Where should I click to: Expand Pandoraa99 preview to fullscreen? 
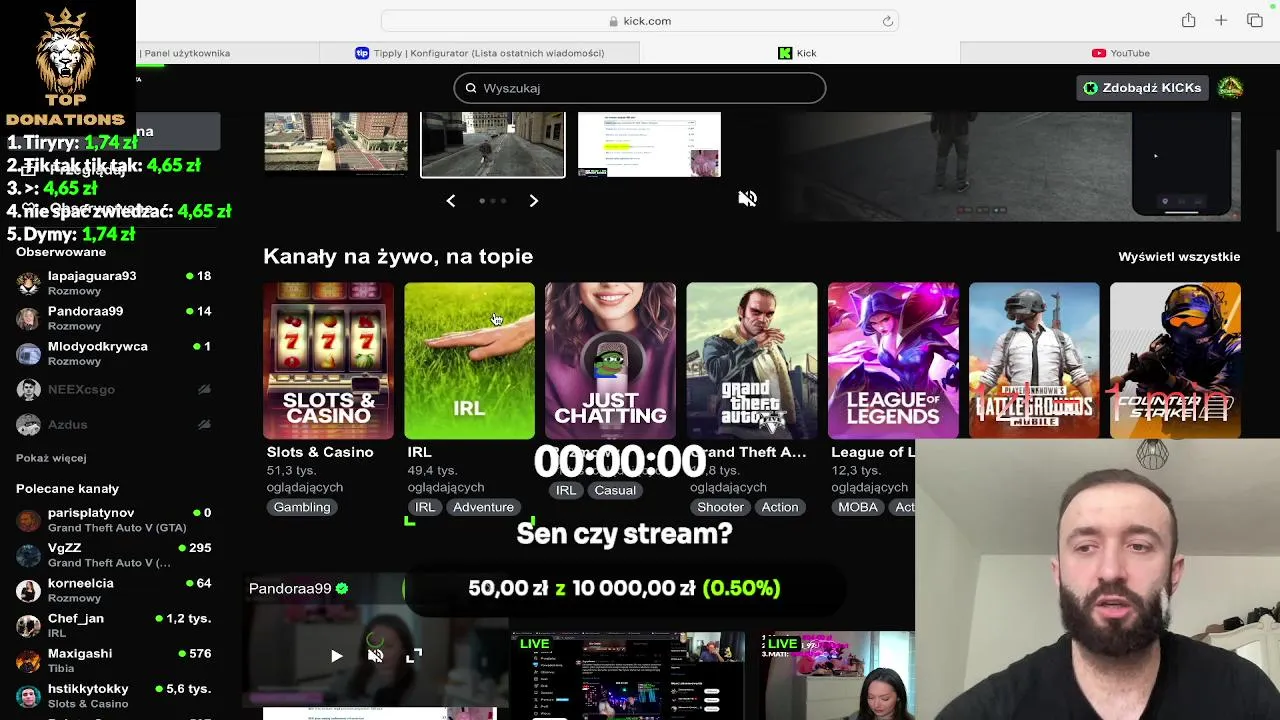coord(414,656)
